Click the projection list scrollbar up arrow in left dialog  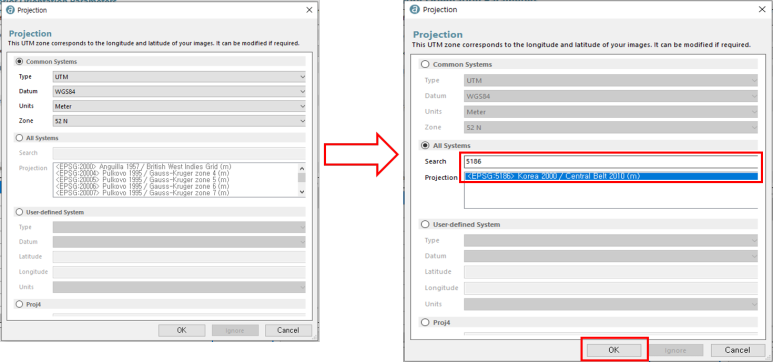(x=301, y=167)
